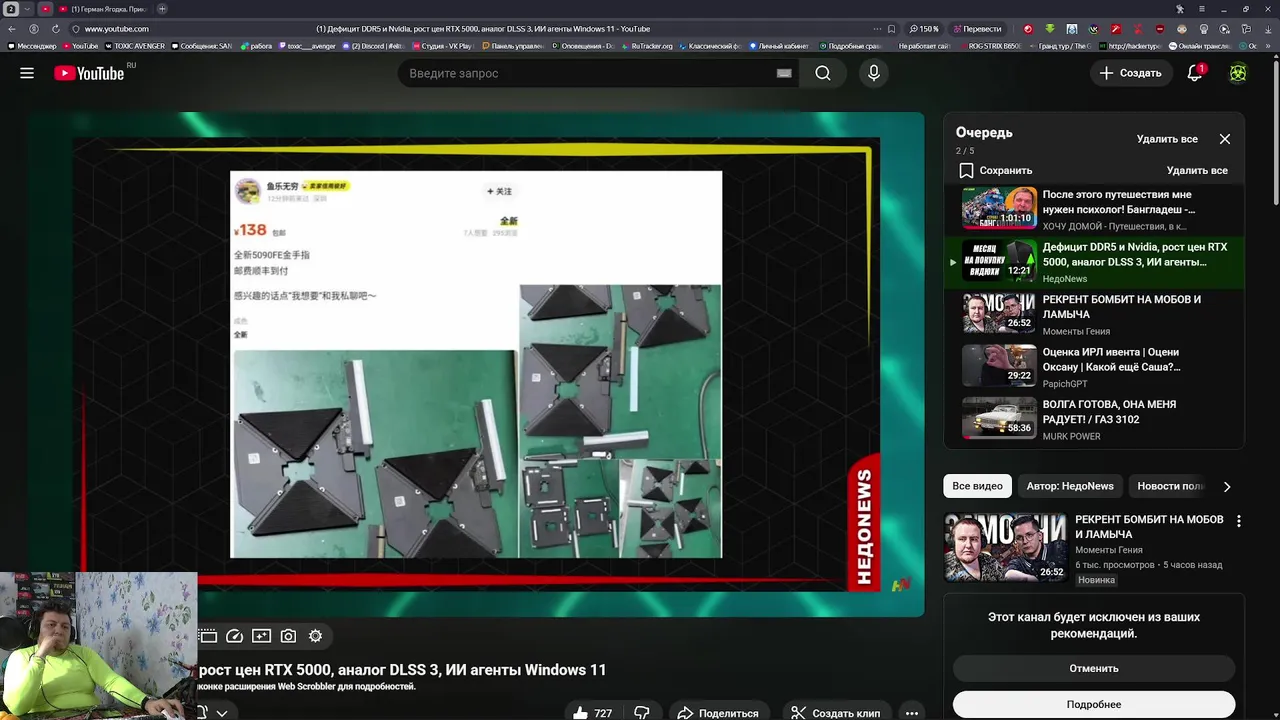The width and height of the screenshot is (1280, 720).
Task: Click the browser address bar www.youtube.com
Action: coord(117,29)
